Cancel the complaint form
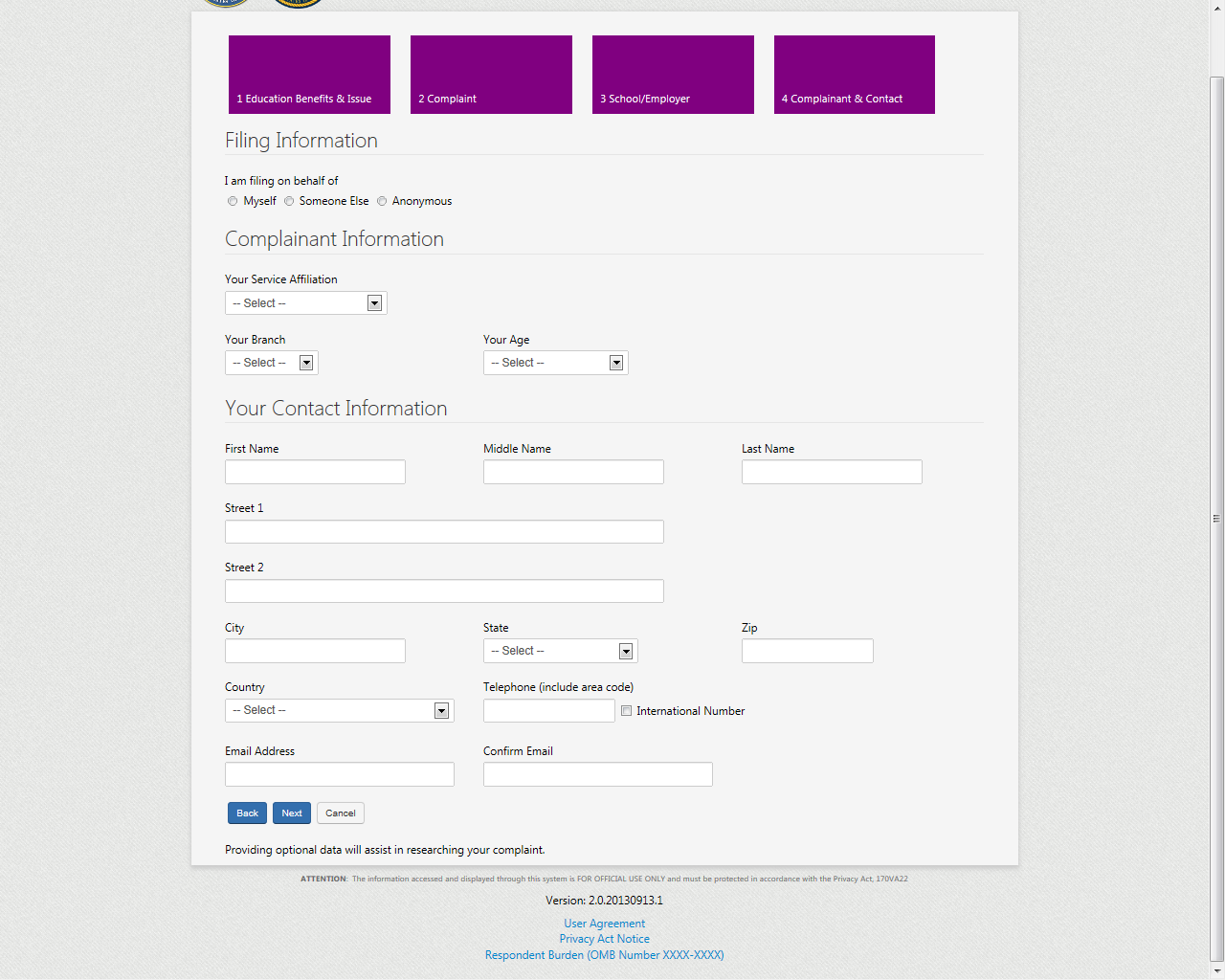 pos(340,813)
